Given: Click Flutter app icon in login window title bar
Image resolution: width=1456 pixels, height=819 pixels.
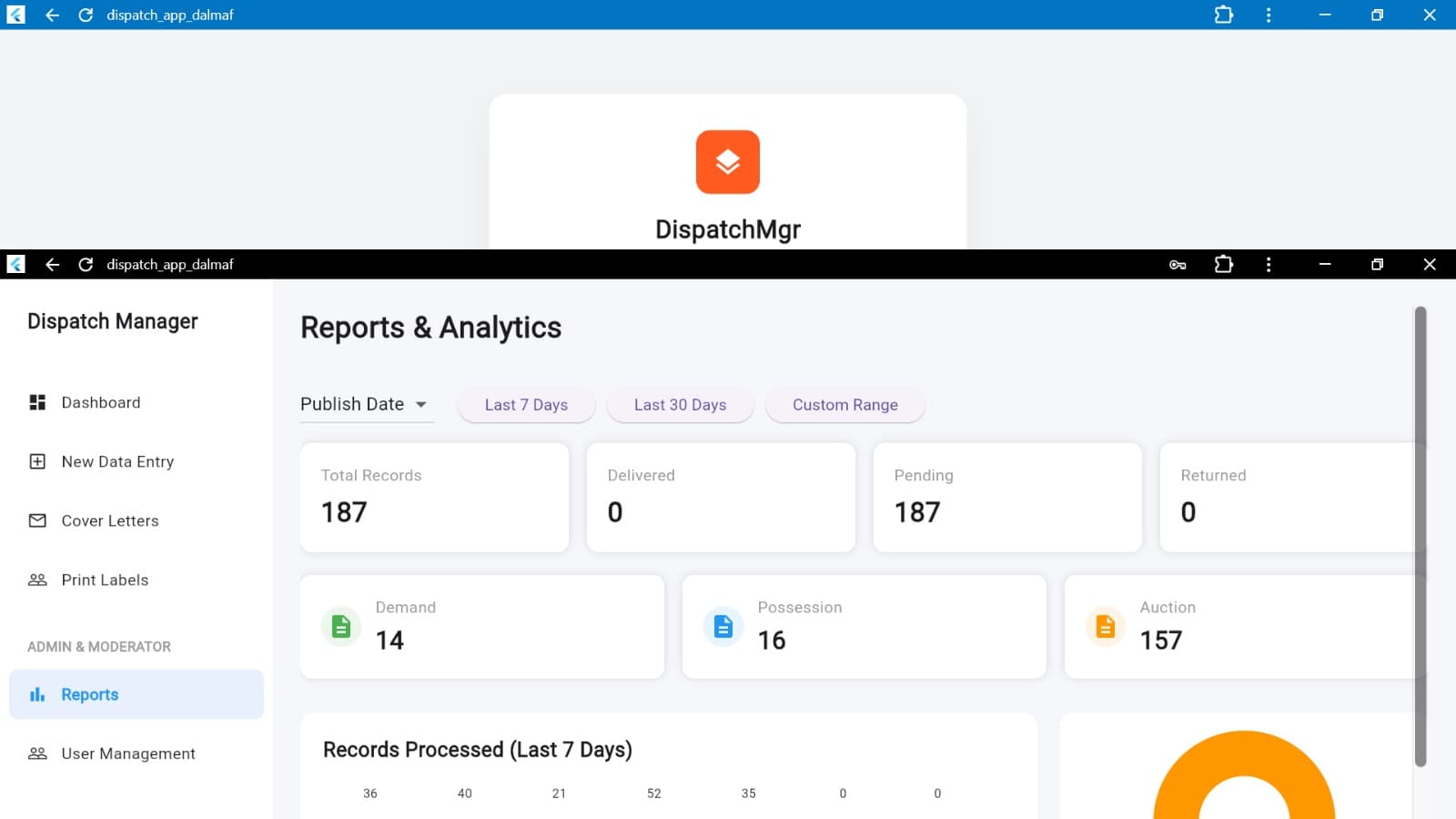Looking at the screenshot, I should pyautogui.click(x=15, y=15).
